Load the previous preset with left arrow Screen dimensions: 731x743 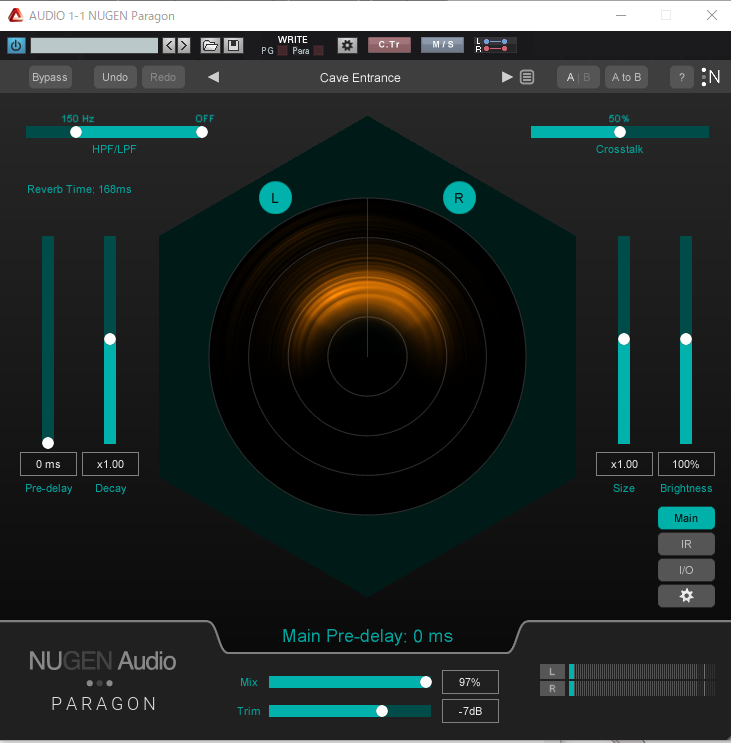coord(213,77)
